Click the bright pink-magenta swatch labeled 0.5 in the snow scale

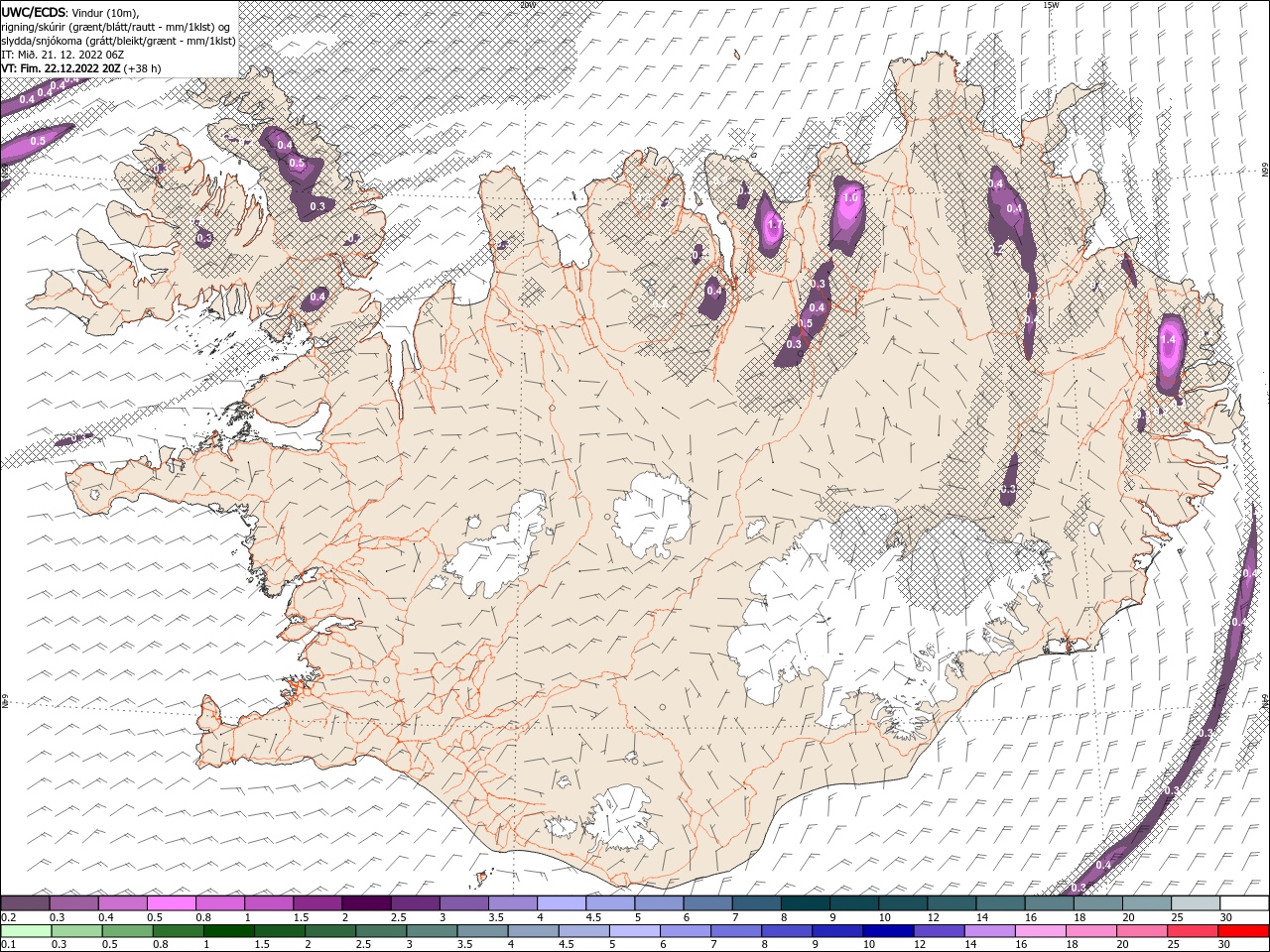(x=172, y=903)
